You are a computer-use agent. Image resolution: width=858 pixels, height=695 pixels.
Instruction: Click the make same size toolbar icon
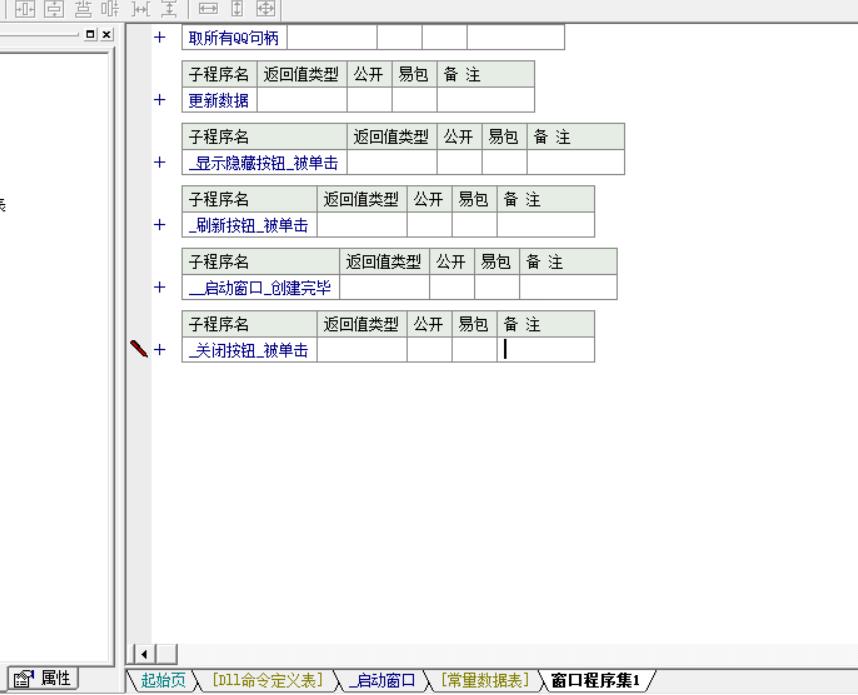coord(265,9)
